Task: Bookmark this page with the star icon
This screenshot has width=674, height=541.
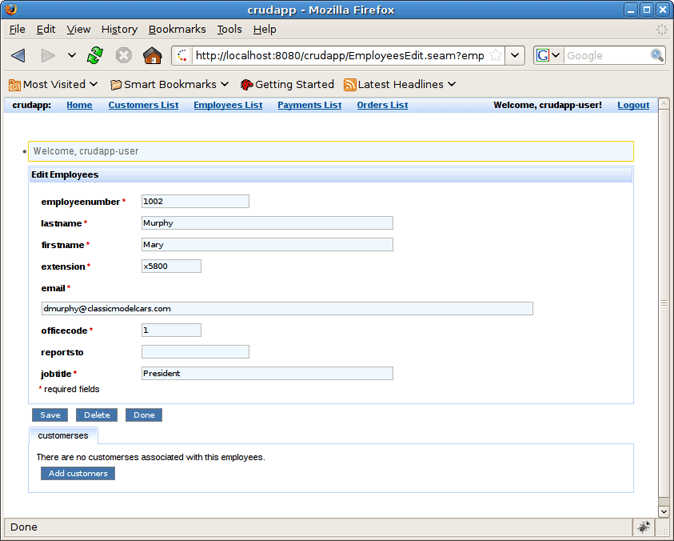Action: 496,56
